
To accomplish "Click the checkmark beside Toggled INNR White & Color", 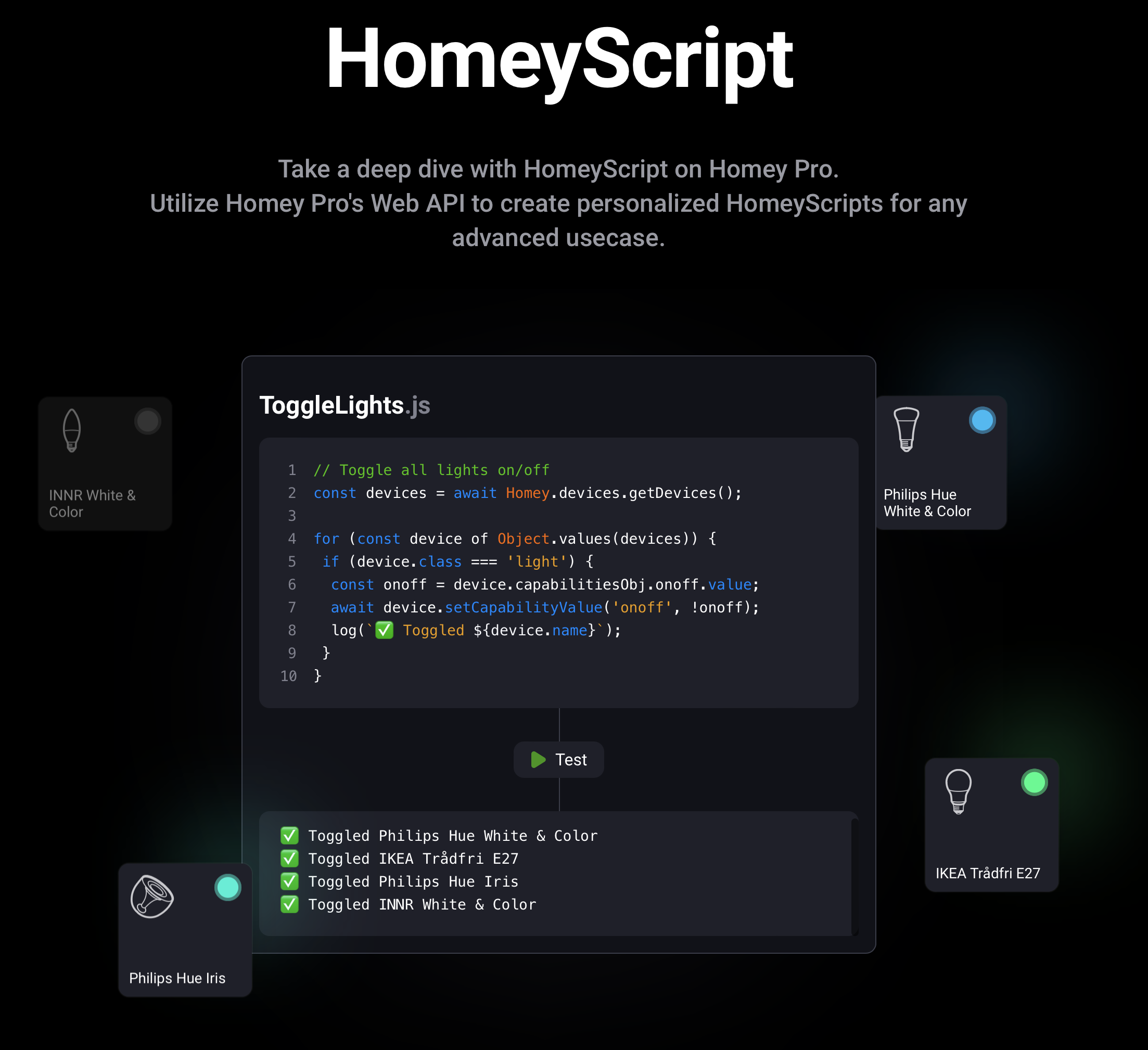I will (289, 904).
